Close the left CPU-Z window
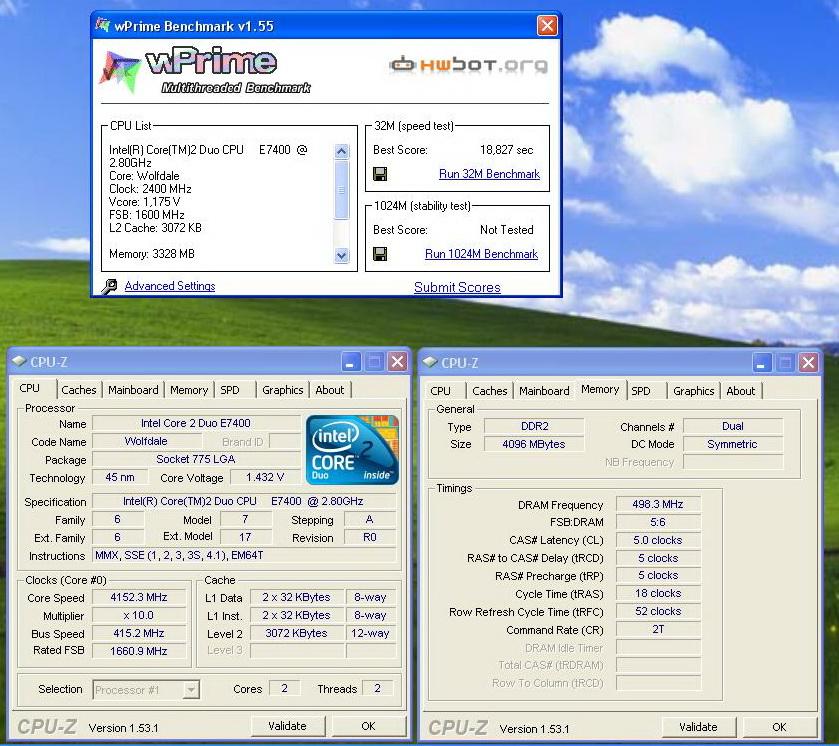Viewport: 839px width, 746px height. pos(397,362)
